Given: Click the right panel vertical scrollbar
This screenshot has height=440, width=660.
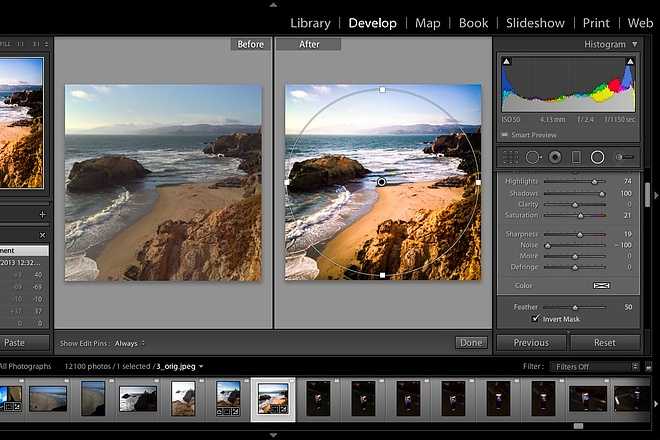Looking at the screenshot, I should [647, 195].
